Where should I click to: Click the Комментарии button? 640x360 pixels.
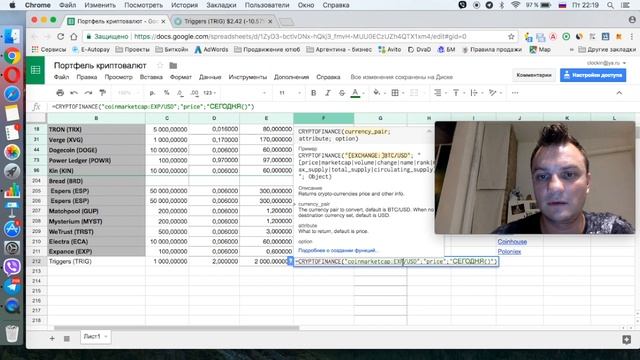(534, 75)
